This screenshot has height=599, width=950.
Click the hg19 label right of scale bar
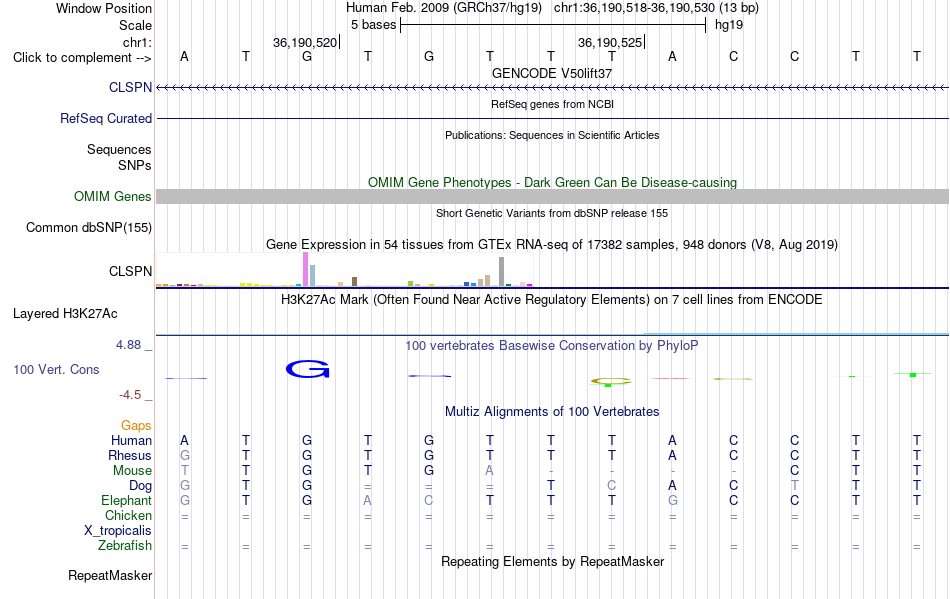[x=729, y=25]
